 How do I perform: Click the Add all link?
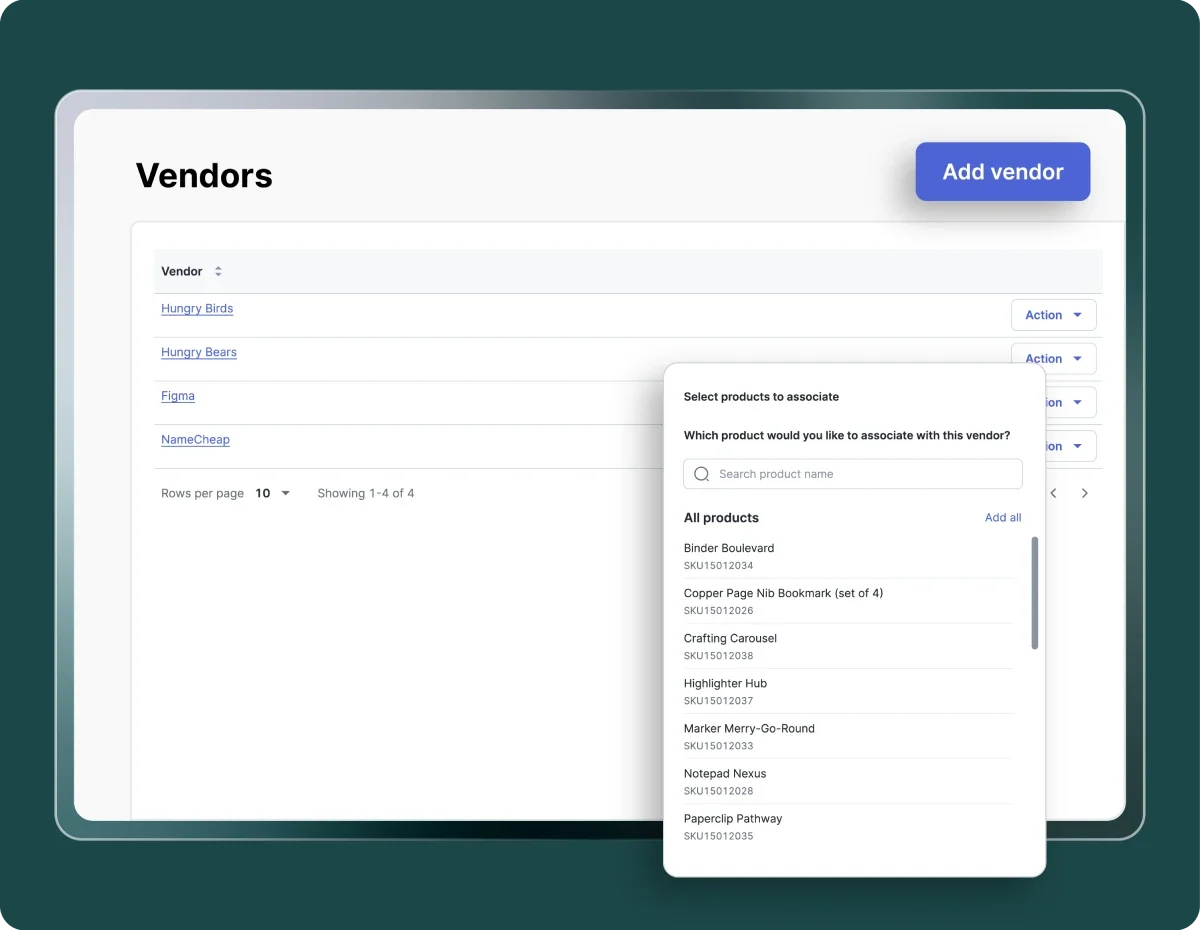pyautogui.click(x=1002, y=517)
